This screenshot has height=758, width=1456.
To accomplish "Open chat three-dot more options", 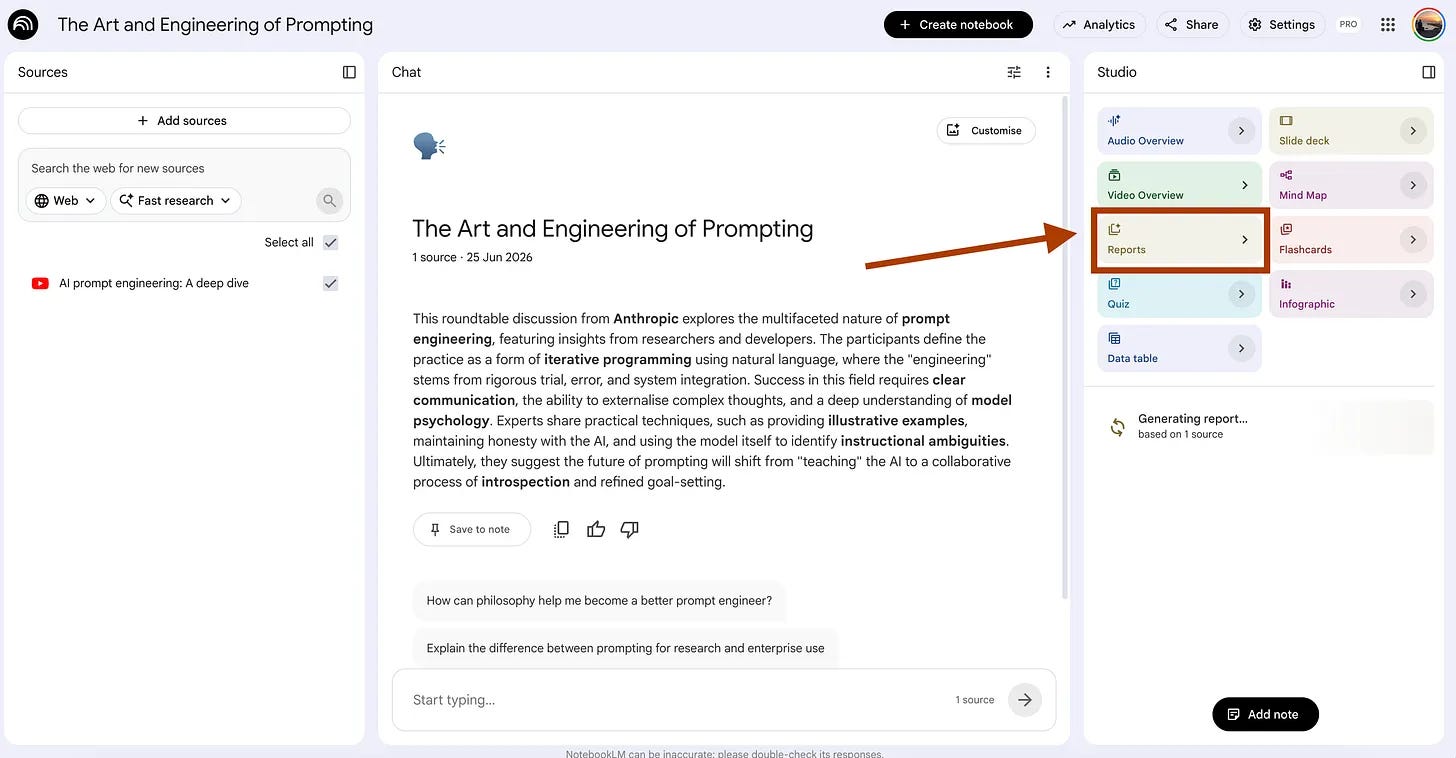I will (x=1048, y=72).
